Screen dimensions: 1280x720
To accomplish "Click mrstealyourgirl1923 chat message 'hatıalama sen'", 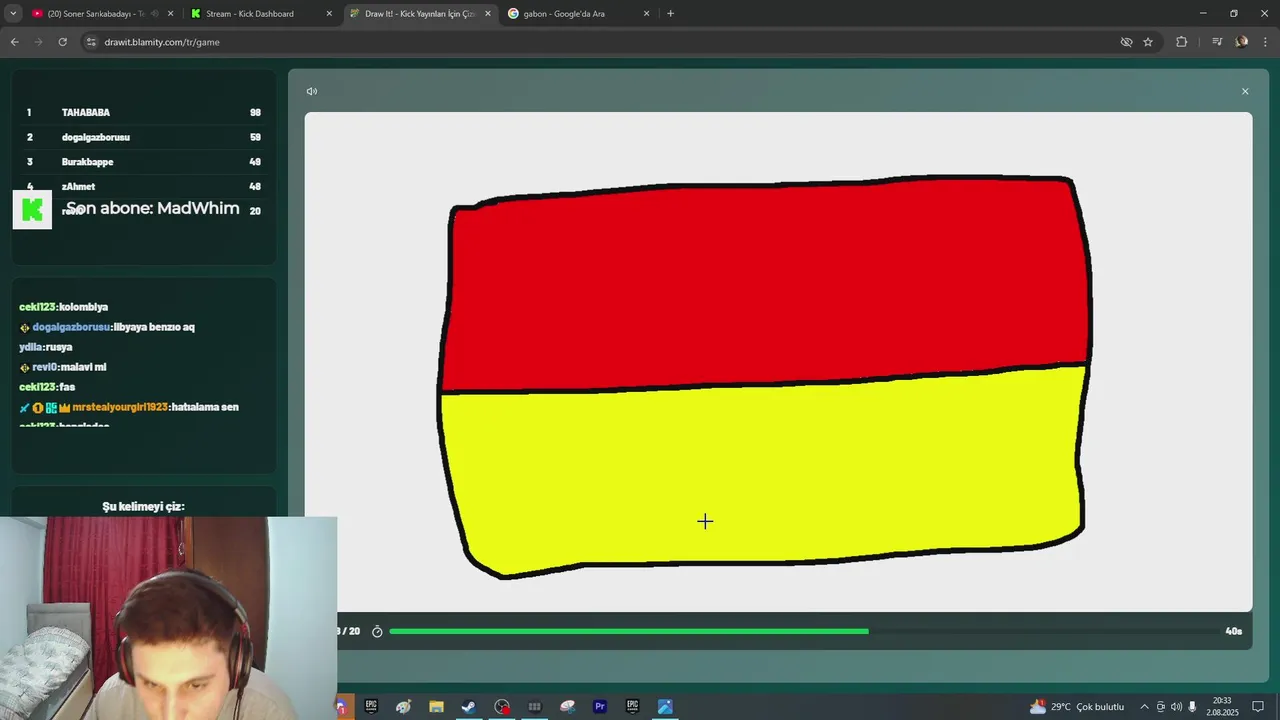I will click(129, 407).
